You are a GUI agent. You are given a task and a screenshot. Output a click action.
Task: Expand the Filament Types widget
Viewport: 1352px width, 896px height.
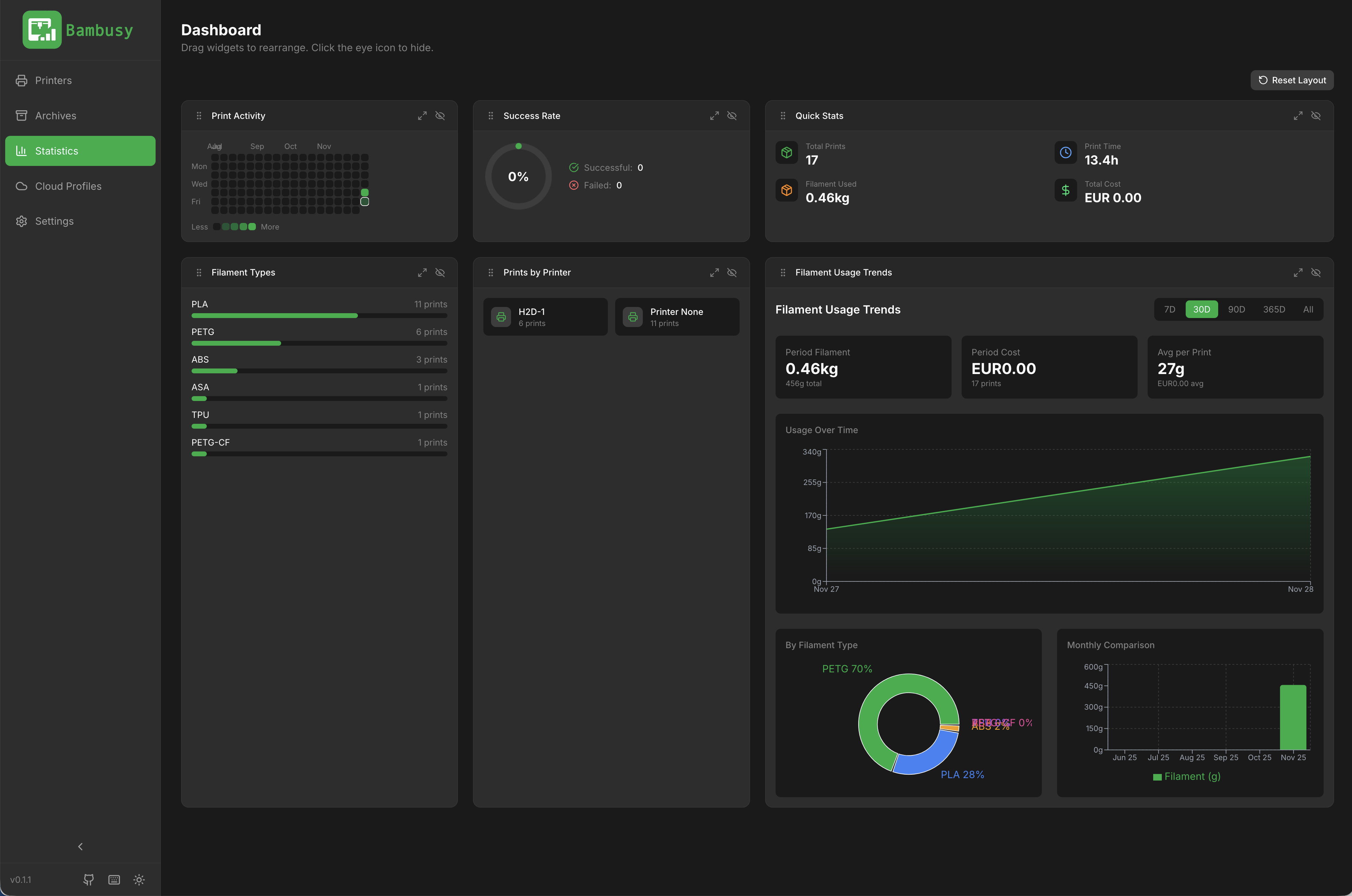click(422, 273)
